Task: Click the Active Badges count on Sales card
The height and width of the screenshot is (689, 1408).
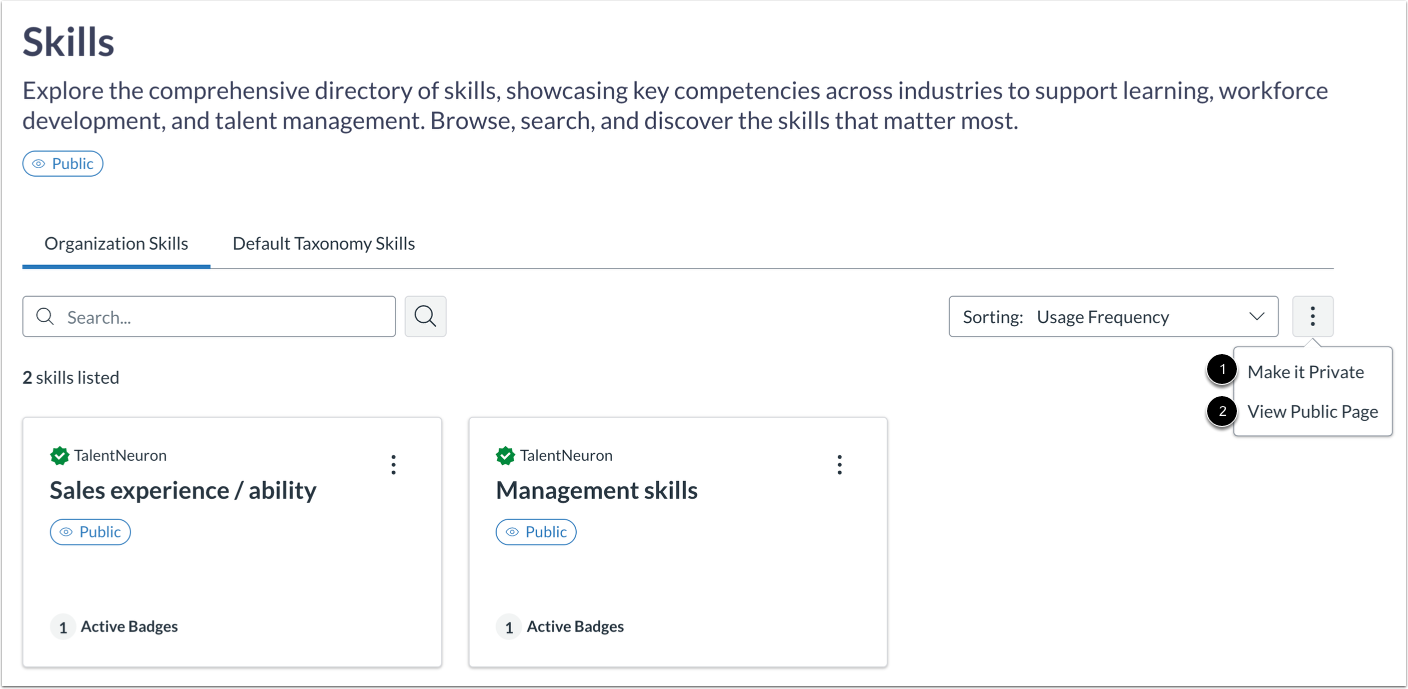Action: tap(63, 627)
